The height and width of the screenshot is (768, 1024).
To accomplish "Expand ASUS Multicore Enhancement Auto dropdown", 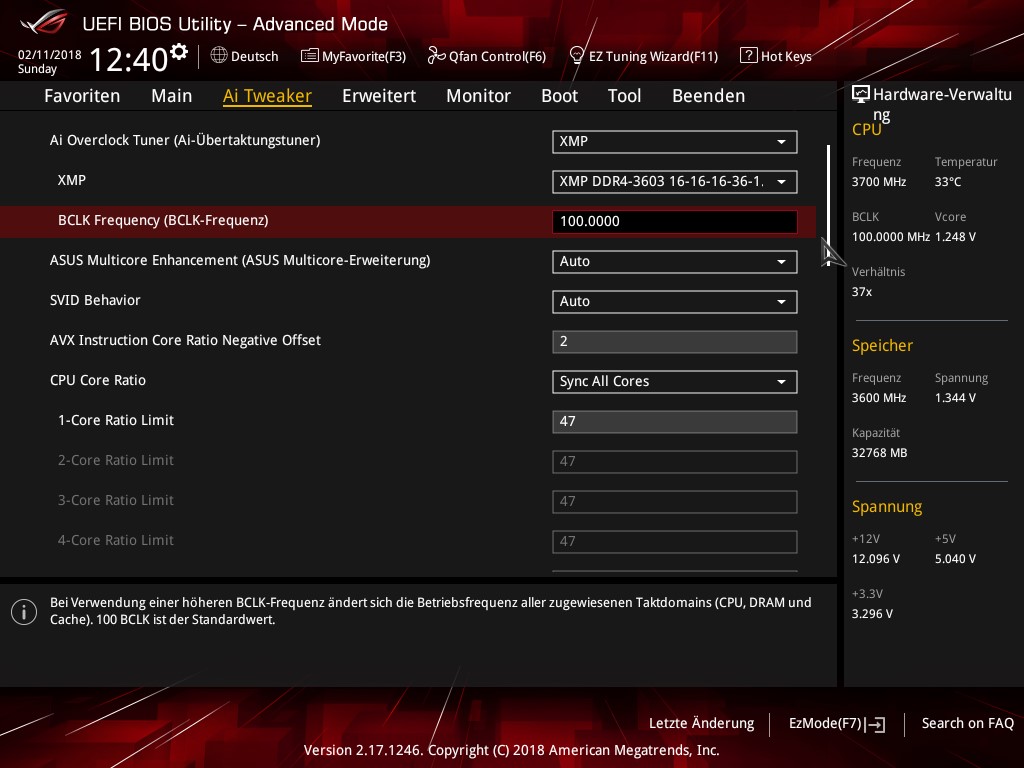I will (x=675, y=262).
